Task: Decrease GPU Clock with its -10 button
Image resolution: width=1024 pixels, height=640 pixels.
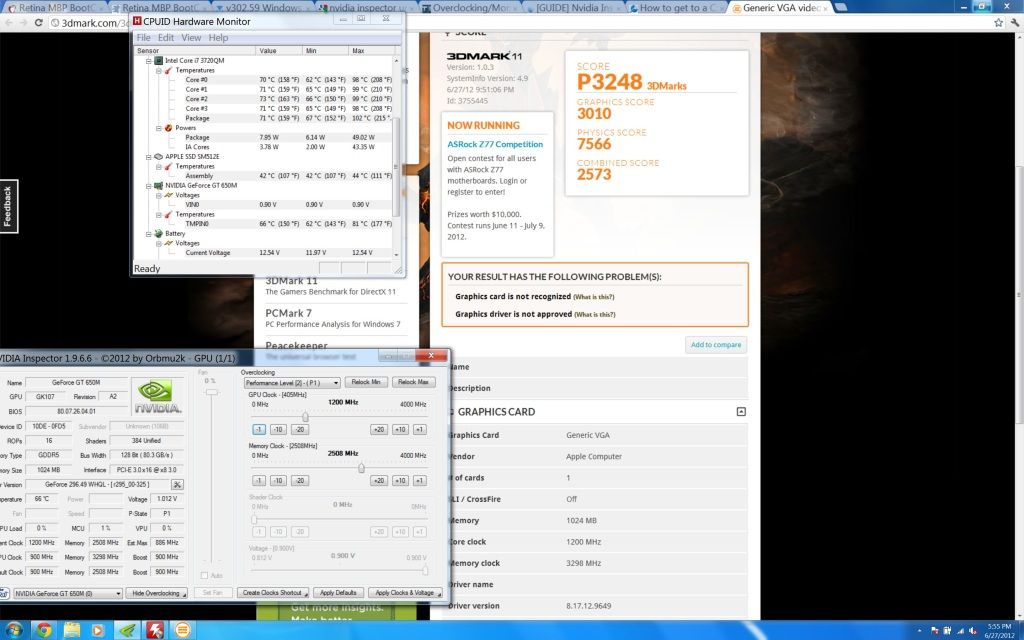Action: point(278,430)
